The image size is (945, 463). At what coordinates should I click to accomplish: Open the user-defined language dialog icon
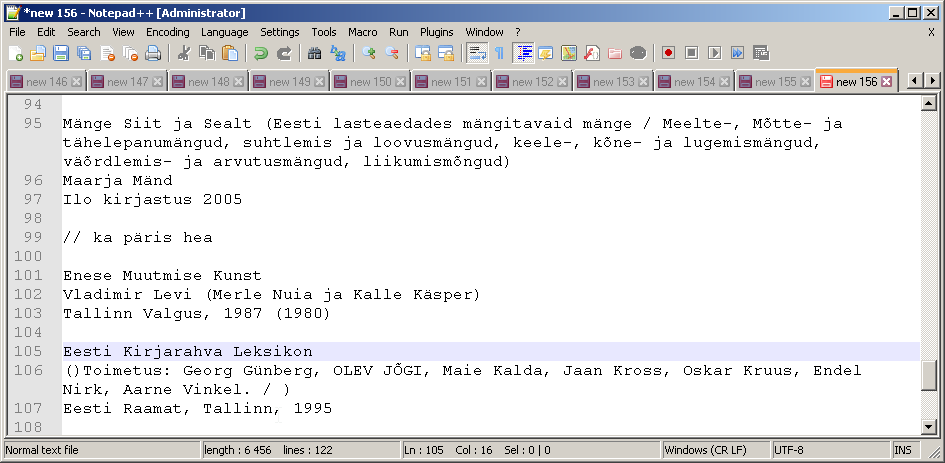546,53
